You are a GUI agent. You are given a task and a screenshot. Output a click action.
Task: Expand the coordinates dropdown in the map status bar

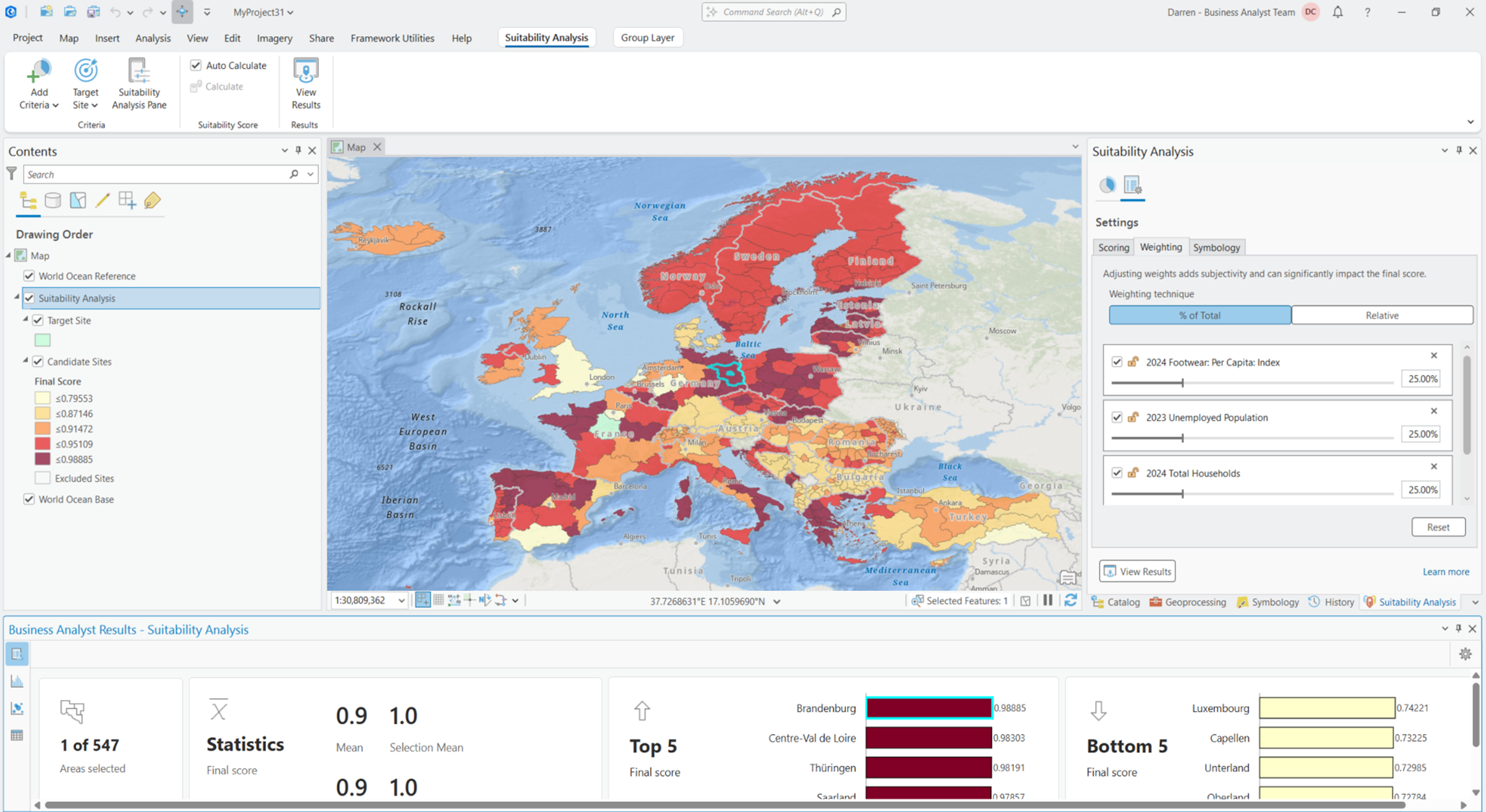pos(777,600)
